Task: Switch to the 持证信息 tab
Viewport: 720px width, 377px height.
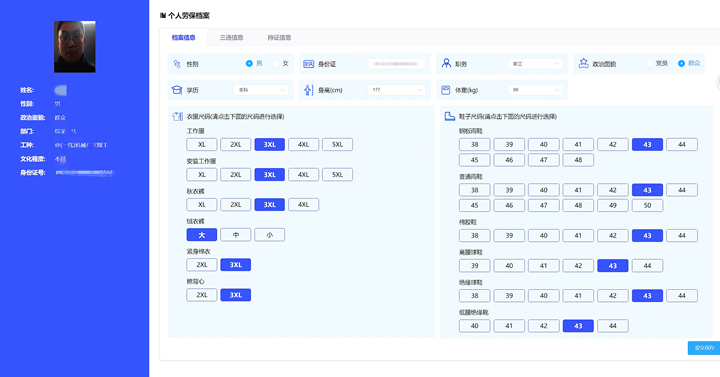Action: (x=279, y=38)
